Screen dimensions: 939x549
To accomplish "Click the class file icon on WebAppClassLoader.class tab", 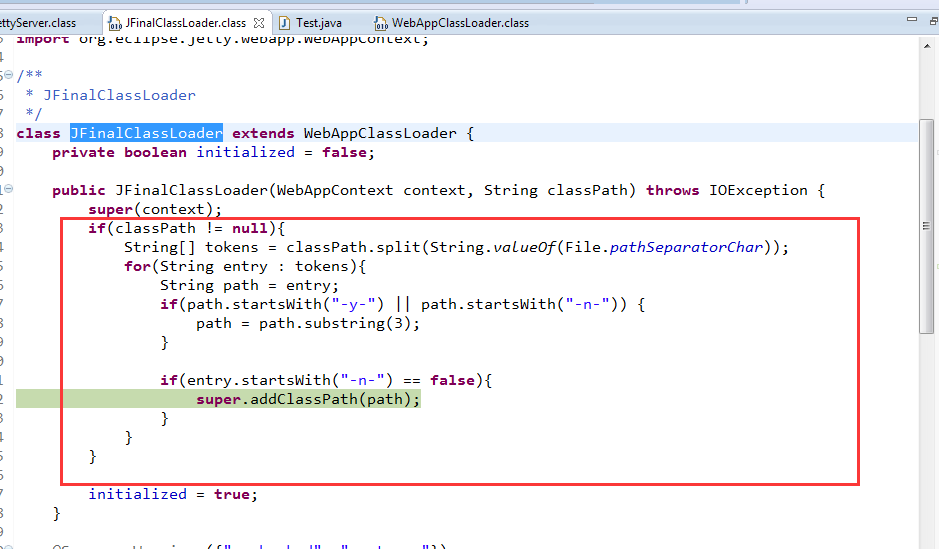I will 380,23.
